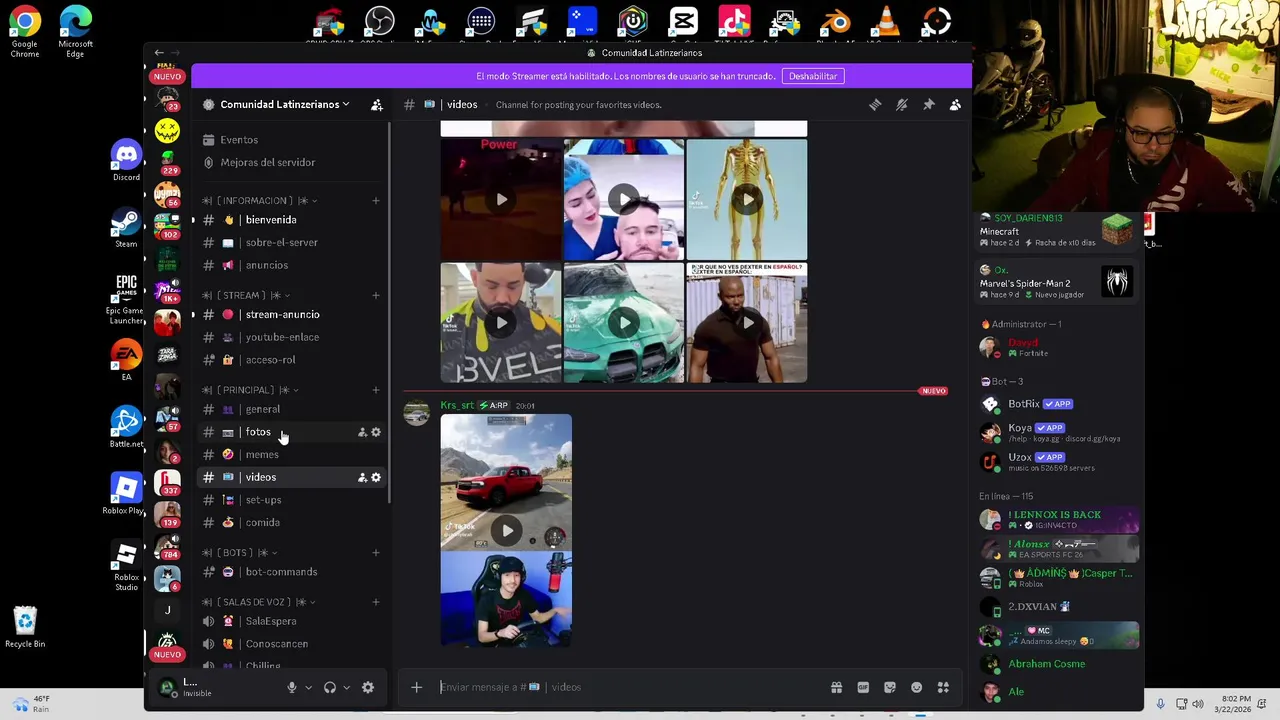Open user settings gear in user panel
The height and width of the screenshot is (720, 1280).
click(368, 687)
